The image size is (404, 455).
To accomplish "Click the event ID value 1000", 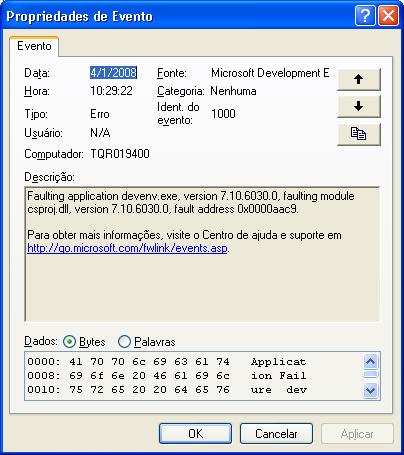I will (223, 114).
